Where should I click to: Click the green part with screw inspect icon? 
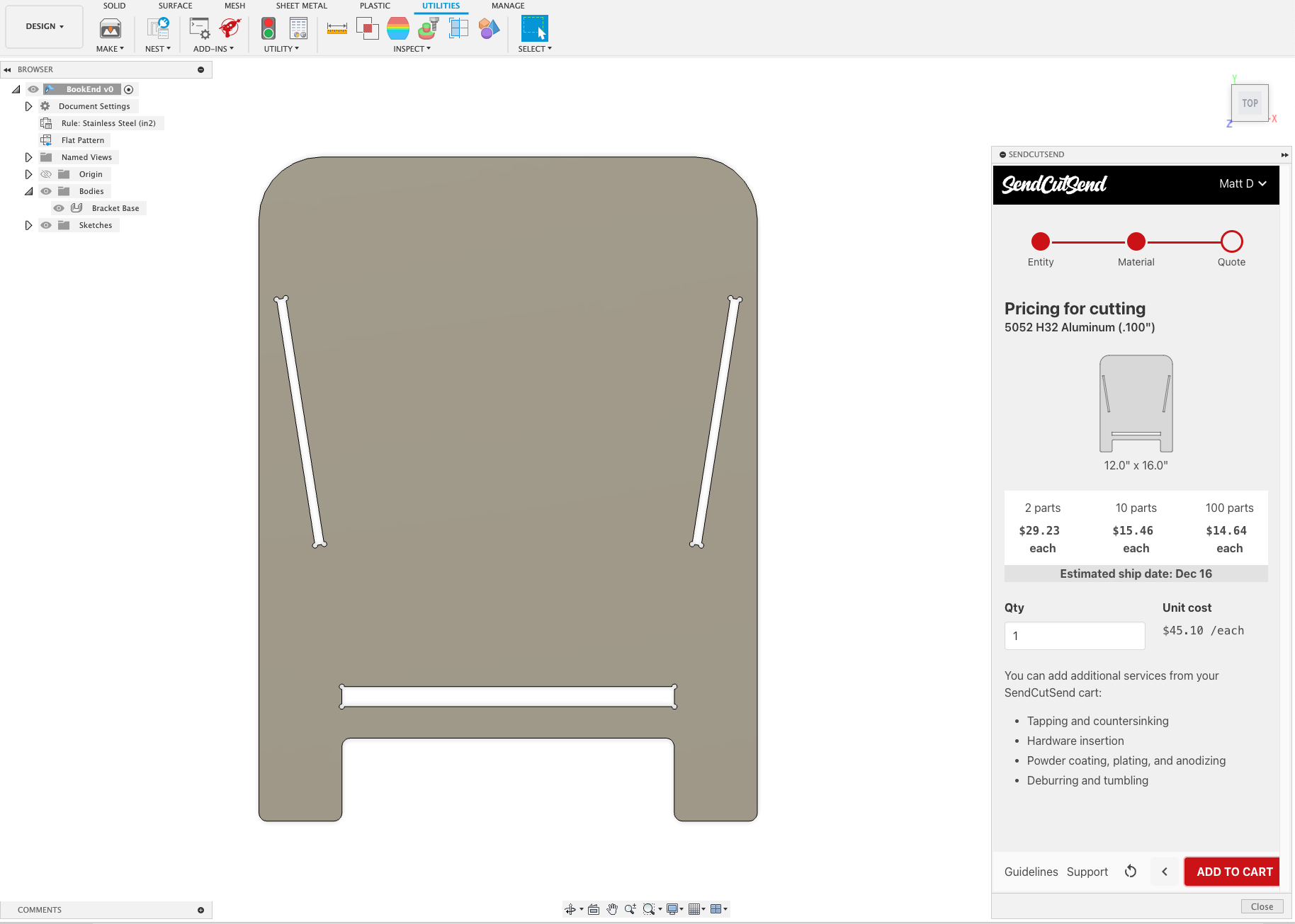[x=429, y=28]
